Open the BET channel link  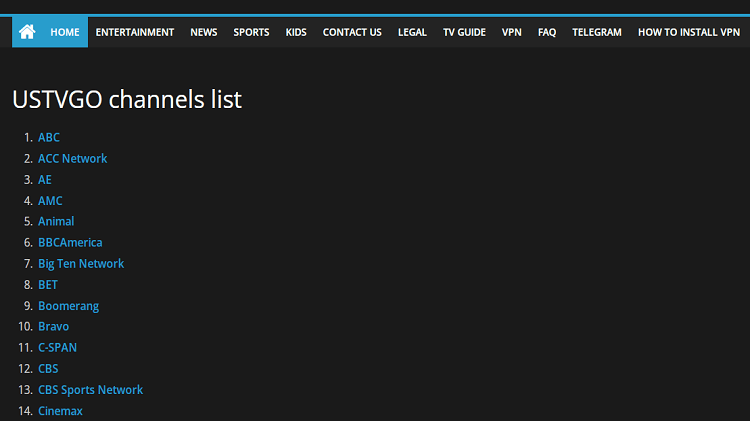pos(48,285)
